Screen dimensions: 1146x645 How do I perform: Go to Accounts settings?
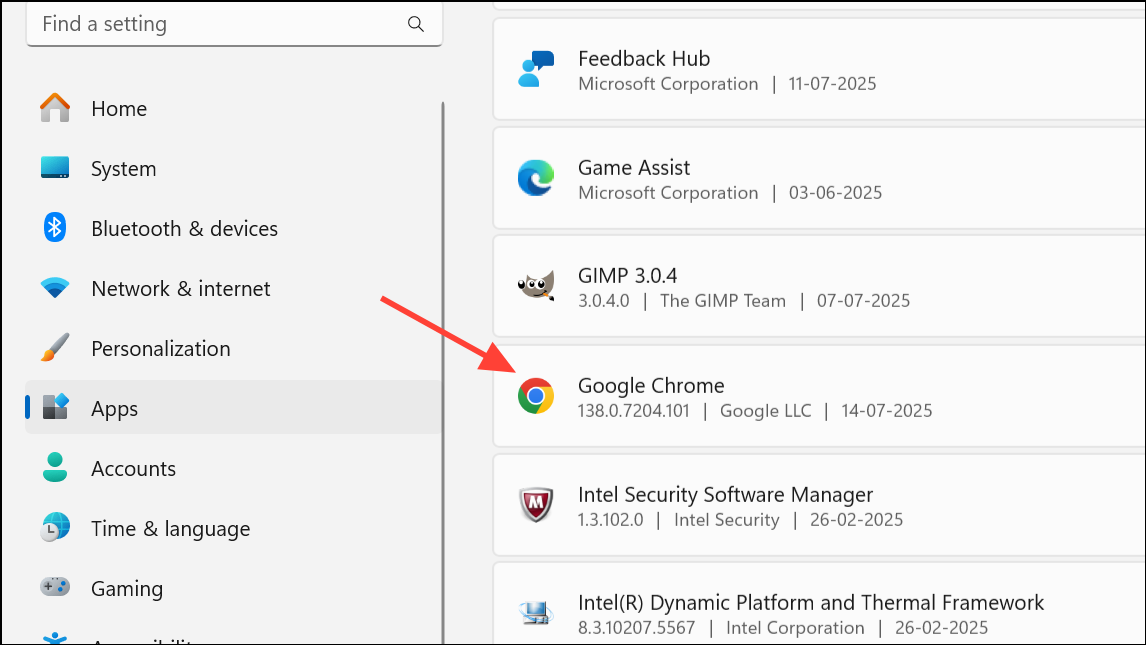[x=133, y=468]
